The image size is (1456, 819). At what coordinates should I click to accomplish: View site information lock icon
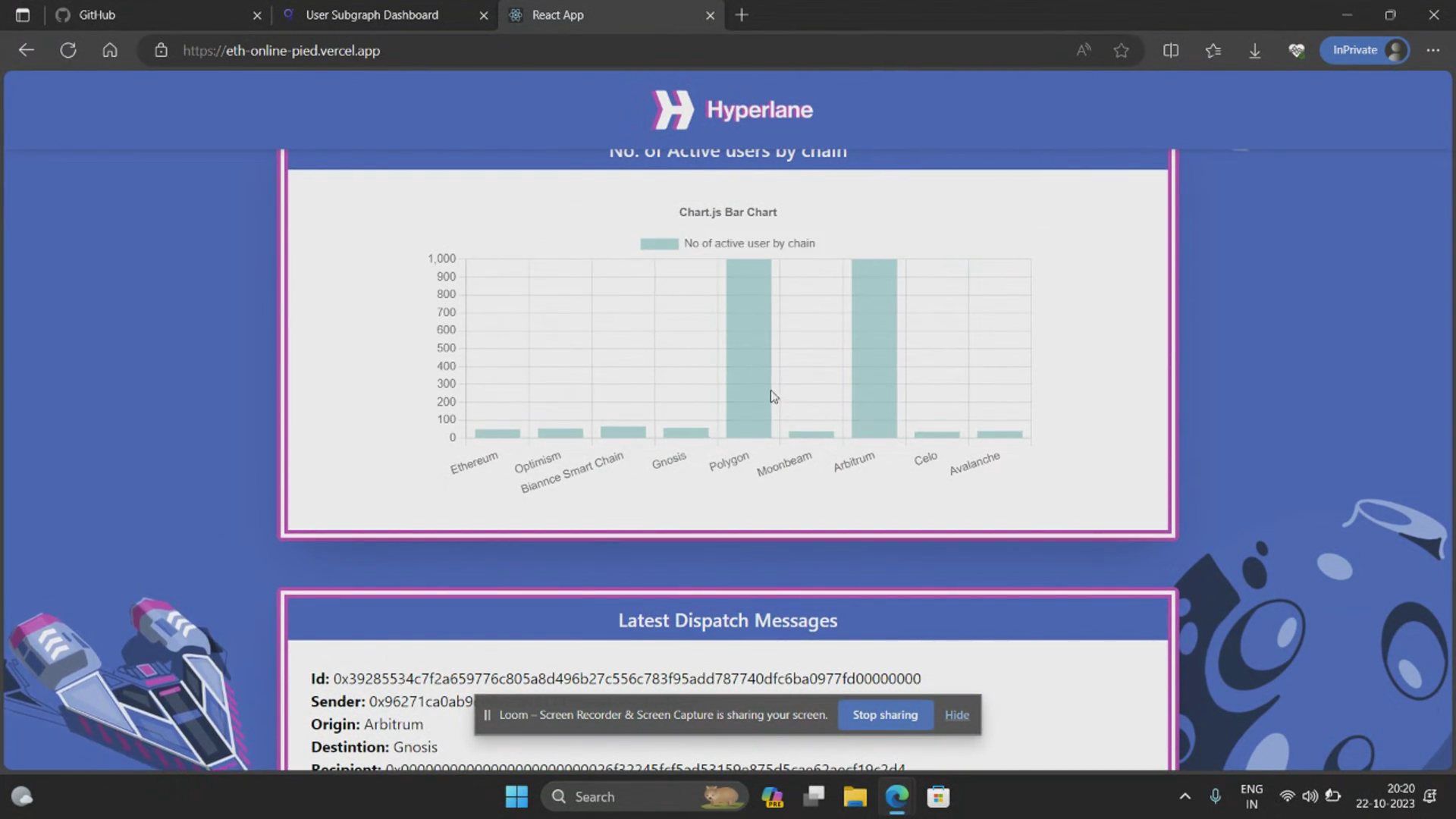coord(161,51)
